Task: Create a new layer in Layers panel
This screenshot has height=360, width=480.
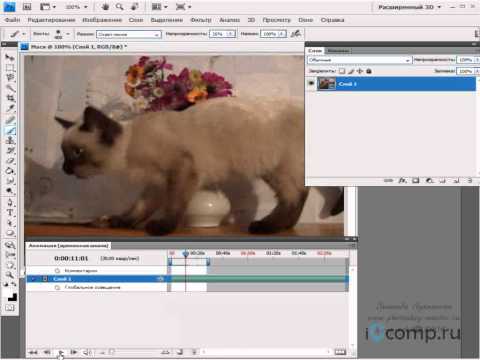Action: [x=456, y=180]
